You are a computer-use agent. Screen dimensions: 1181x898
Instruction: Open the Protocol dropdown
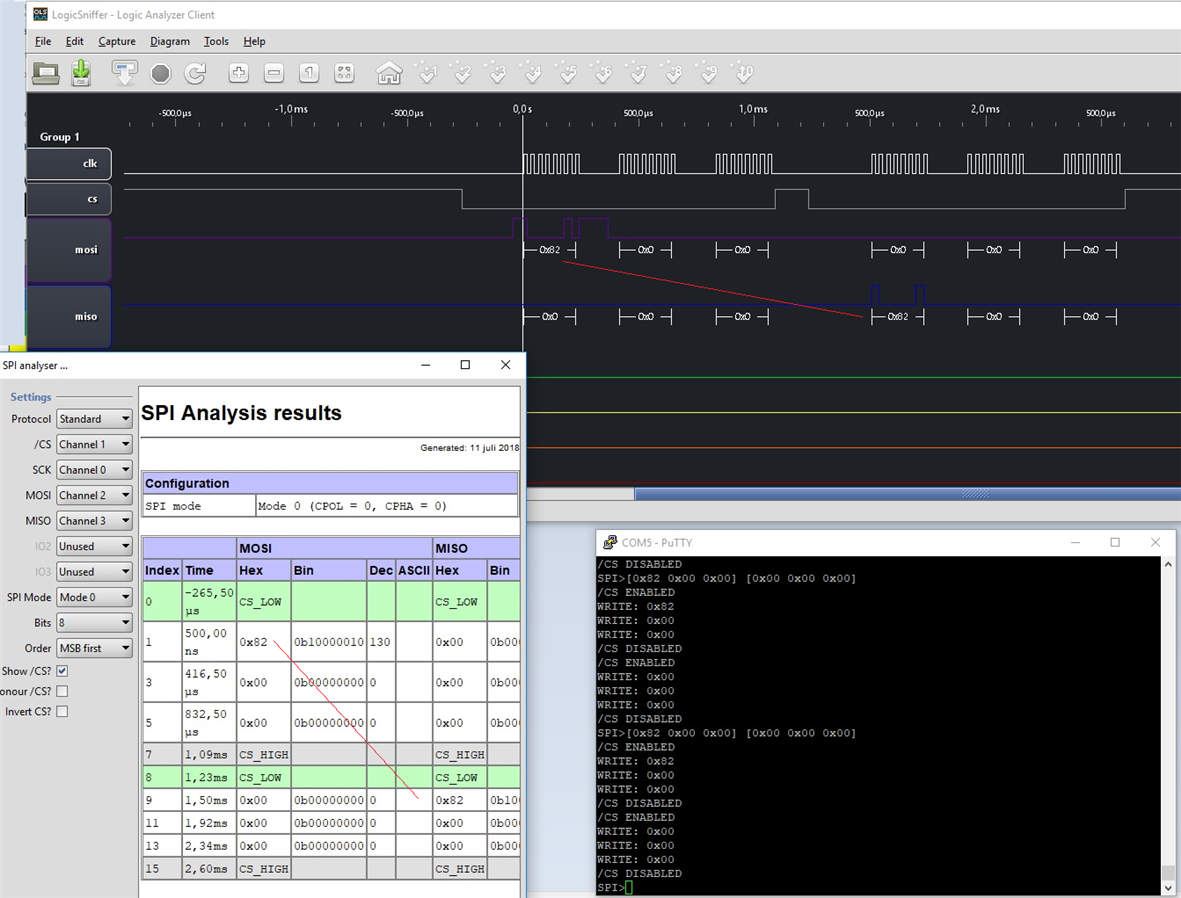[94, 419]
